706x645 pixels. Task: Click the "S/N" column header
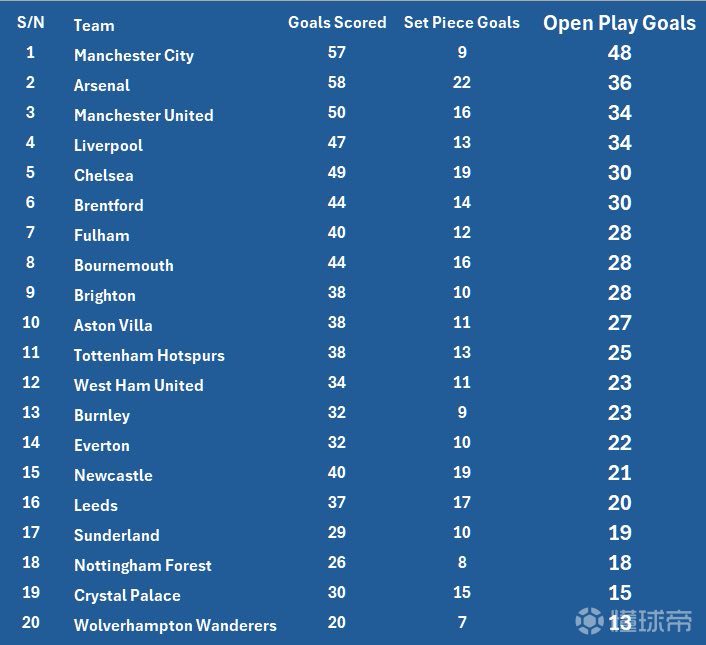(30, 22)
